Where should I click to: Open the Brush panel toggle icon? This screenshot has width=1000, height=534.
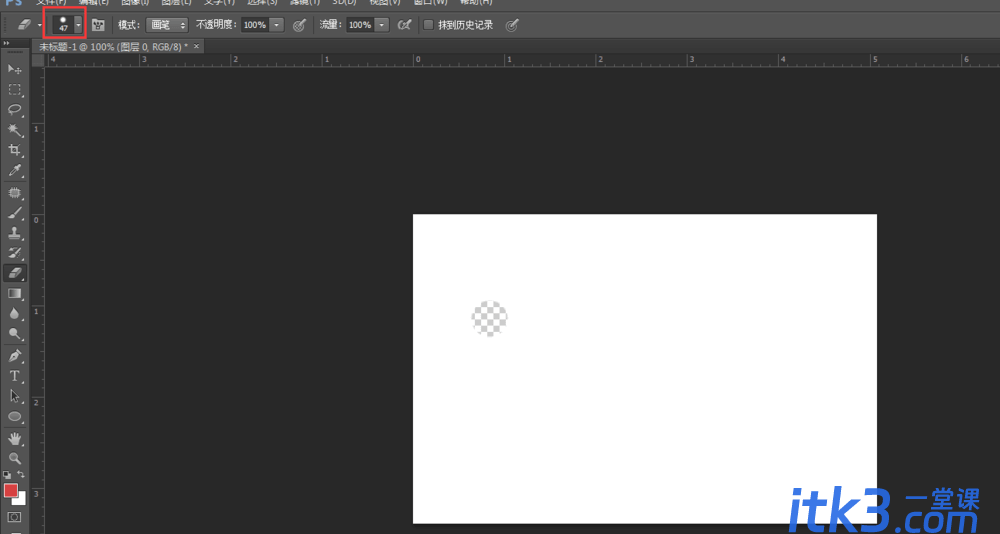coord(98,25)
